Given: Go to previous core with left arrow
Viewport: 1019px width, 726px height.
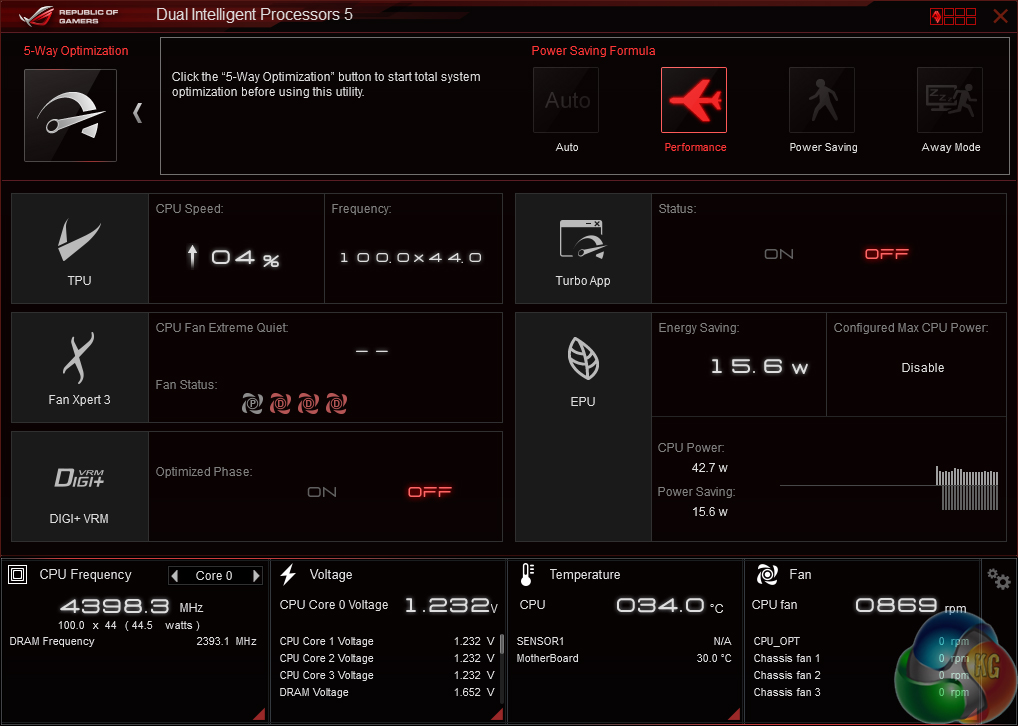Looking at the screenshot, I should (x=174, y=576).
